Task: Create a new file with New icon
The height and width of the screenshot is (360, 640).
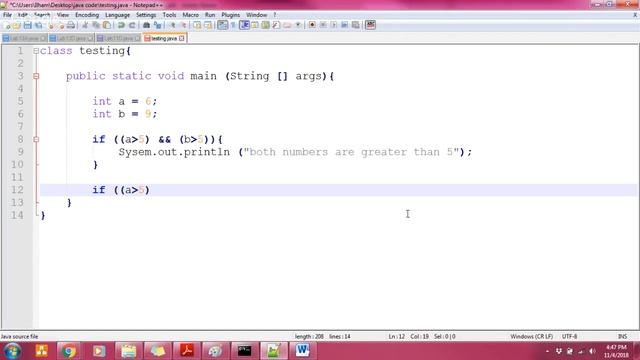Action: pos(6,25)
